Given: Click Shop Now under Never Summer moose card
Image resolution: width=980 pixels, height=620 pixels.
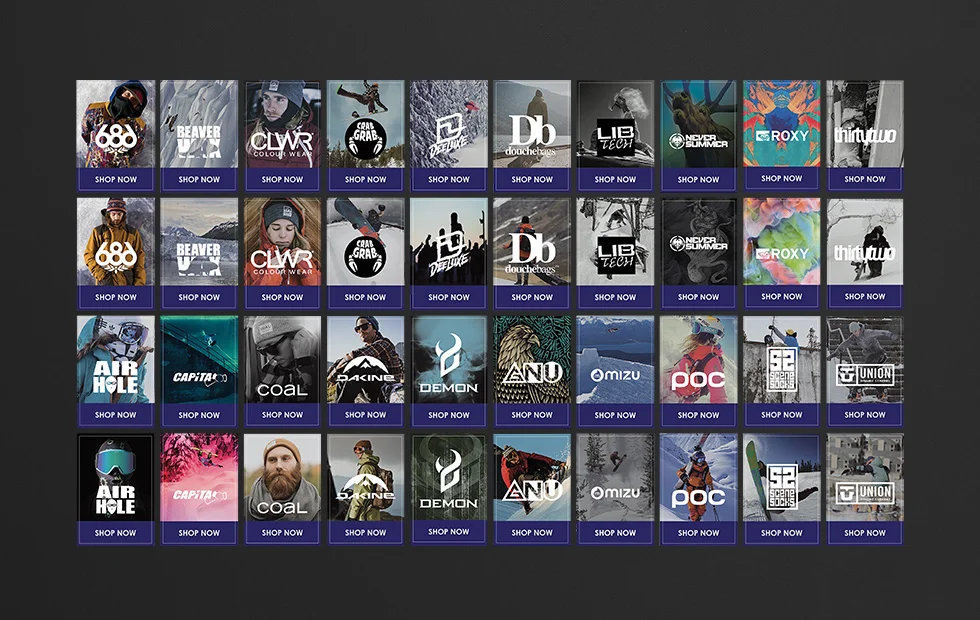Looking at the screenshot, I should [x=698, y=179].
